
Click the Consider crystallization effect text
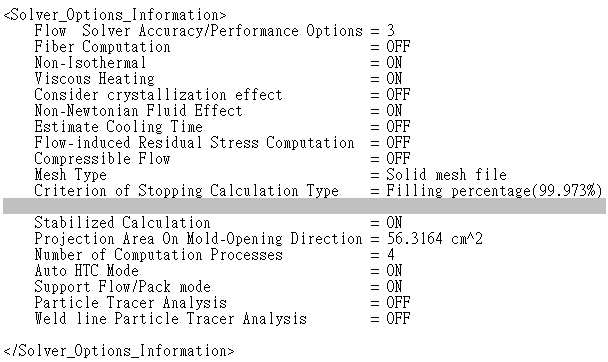click(x=158, y=95)
